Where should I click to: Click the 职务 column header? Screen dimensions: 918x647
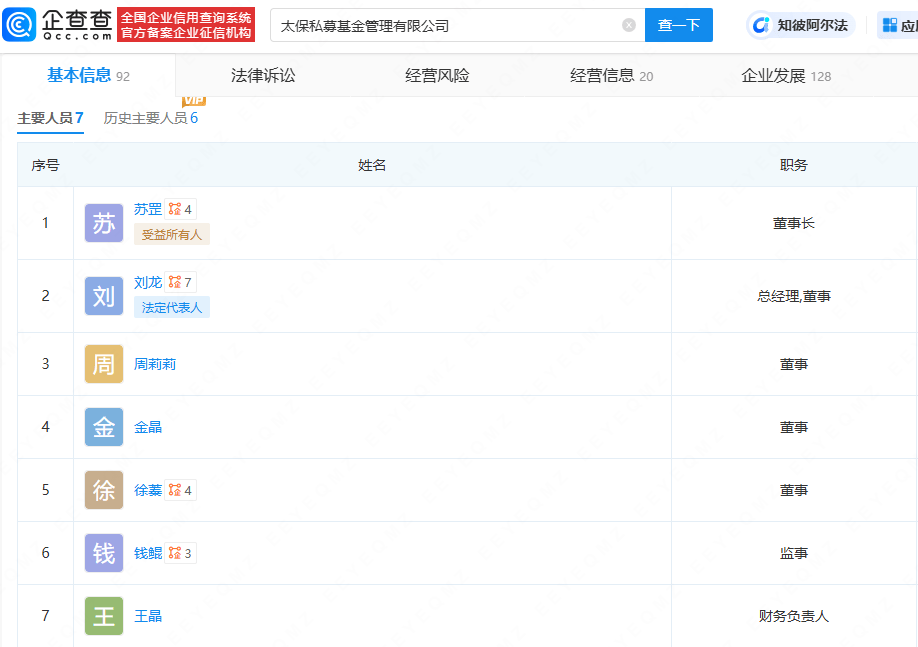(794, 165)
